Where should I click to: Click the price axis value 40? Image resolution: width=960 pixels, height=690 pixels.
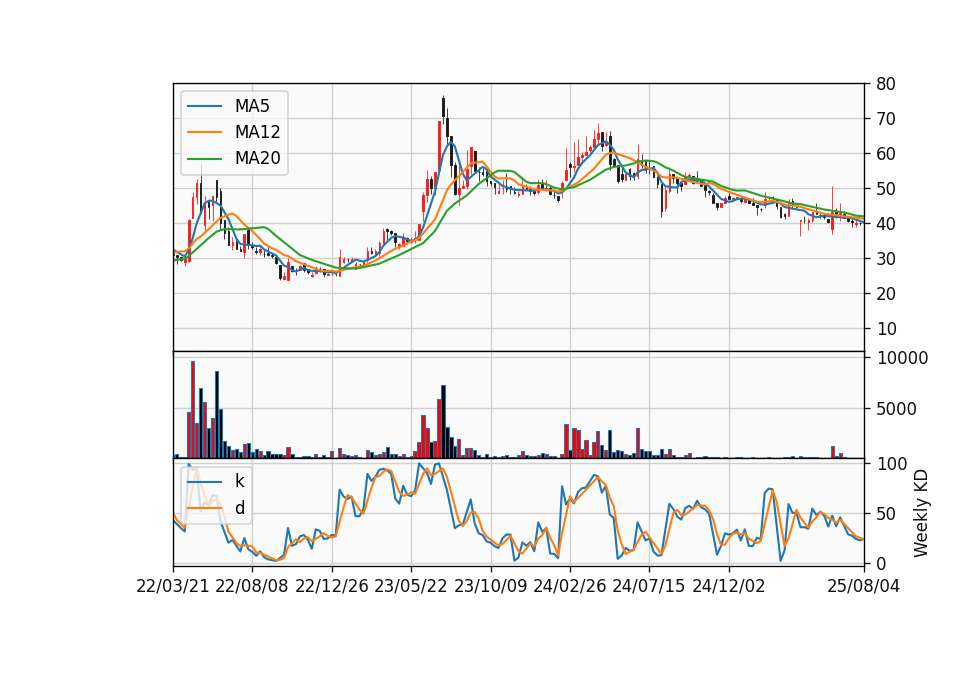pyautogui.click(x=886, y=224)
